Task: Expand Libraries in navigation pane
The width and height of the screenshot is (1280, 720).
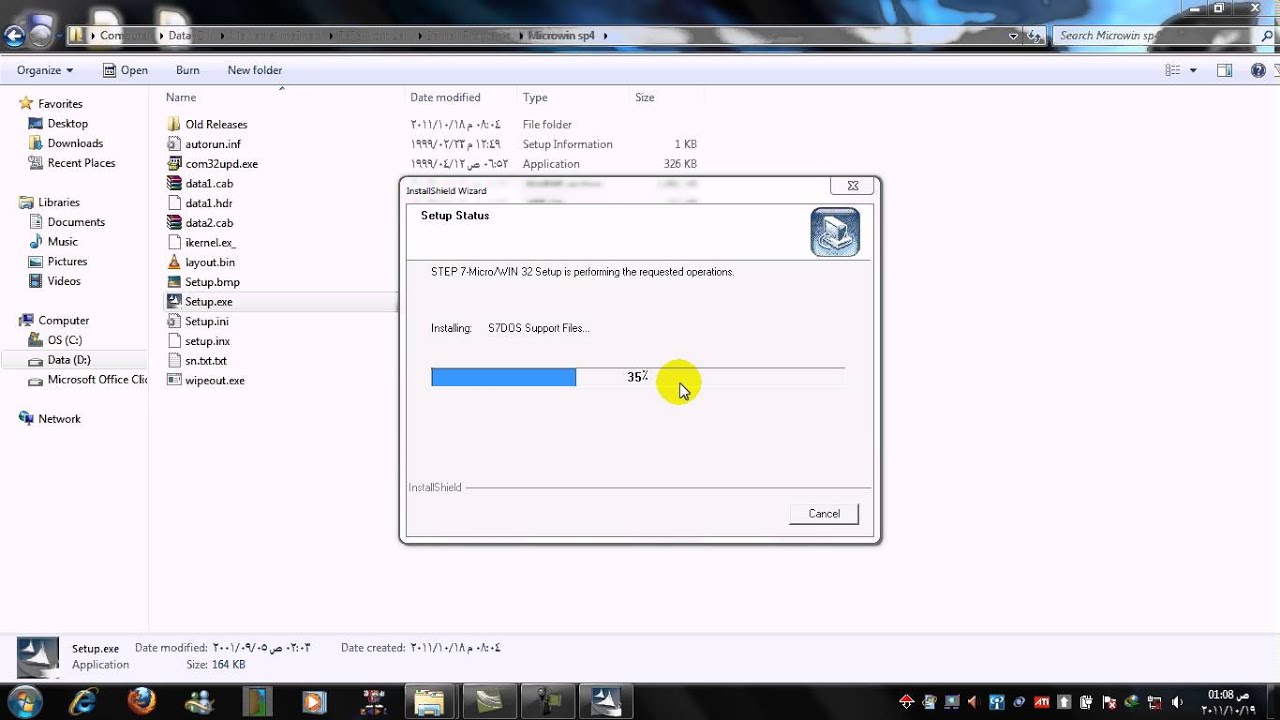Action: (x=59, y=202)
